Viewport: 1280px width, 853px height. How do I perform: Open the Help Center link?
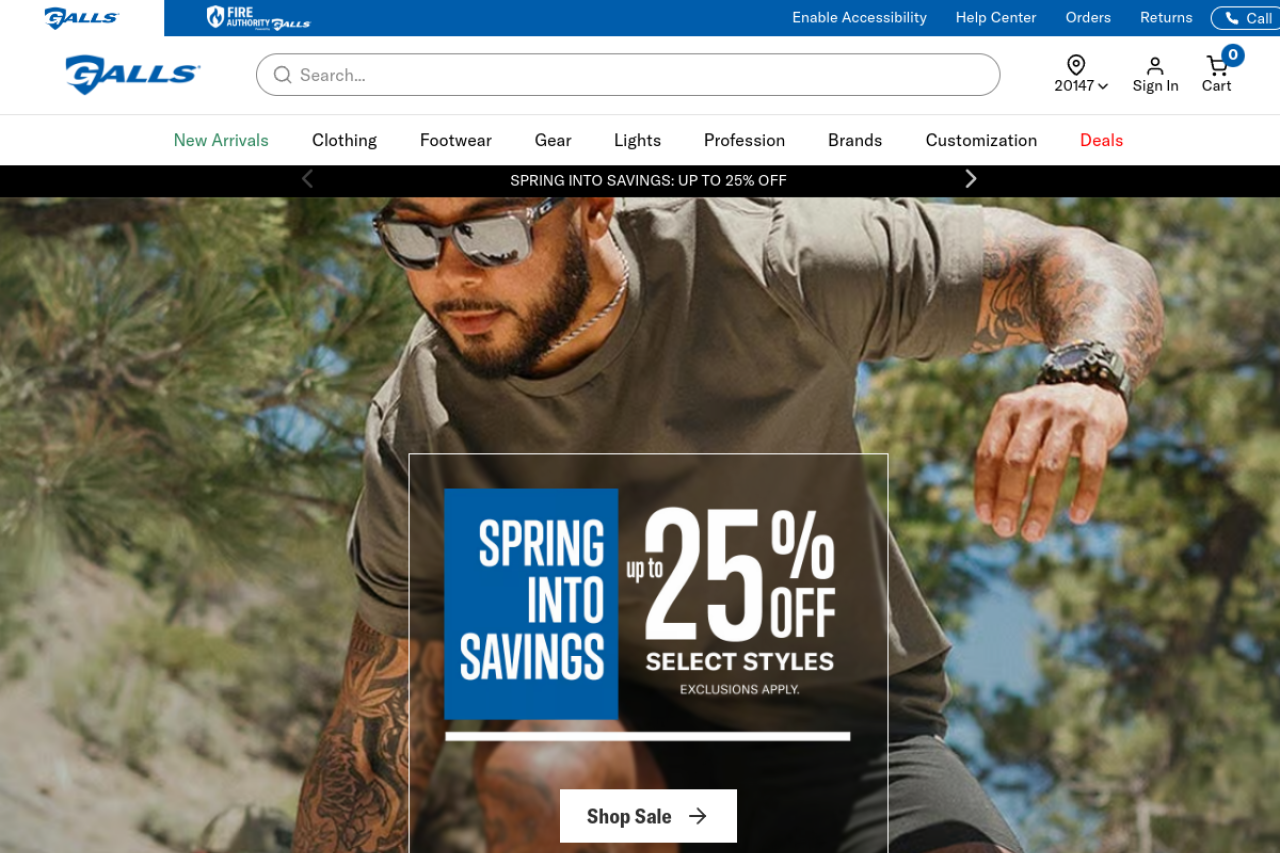pos(996,18)
